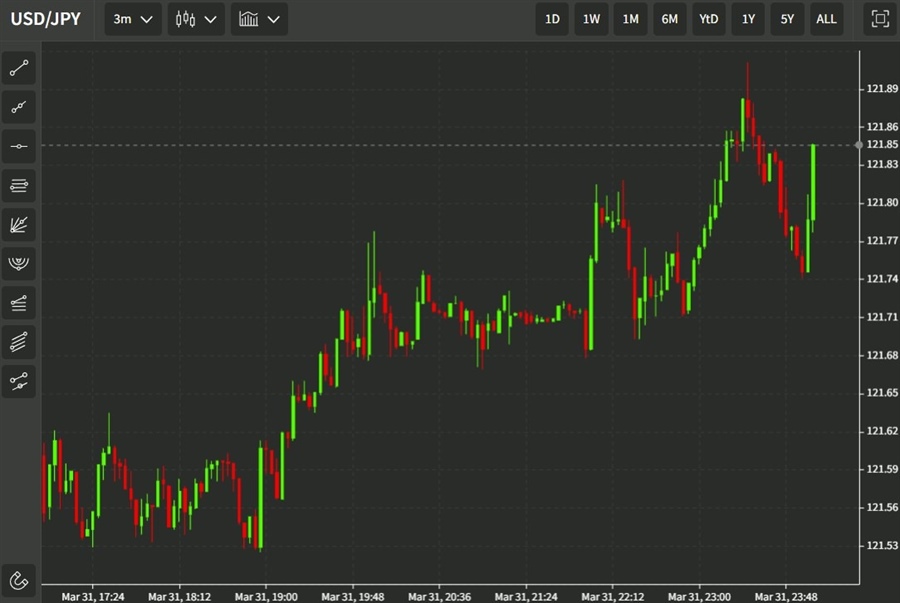The width and height of the screenshot is (900, 603).
Task: Set chart range to 1Y
Action: [x=748, y=19]
